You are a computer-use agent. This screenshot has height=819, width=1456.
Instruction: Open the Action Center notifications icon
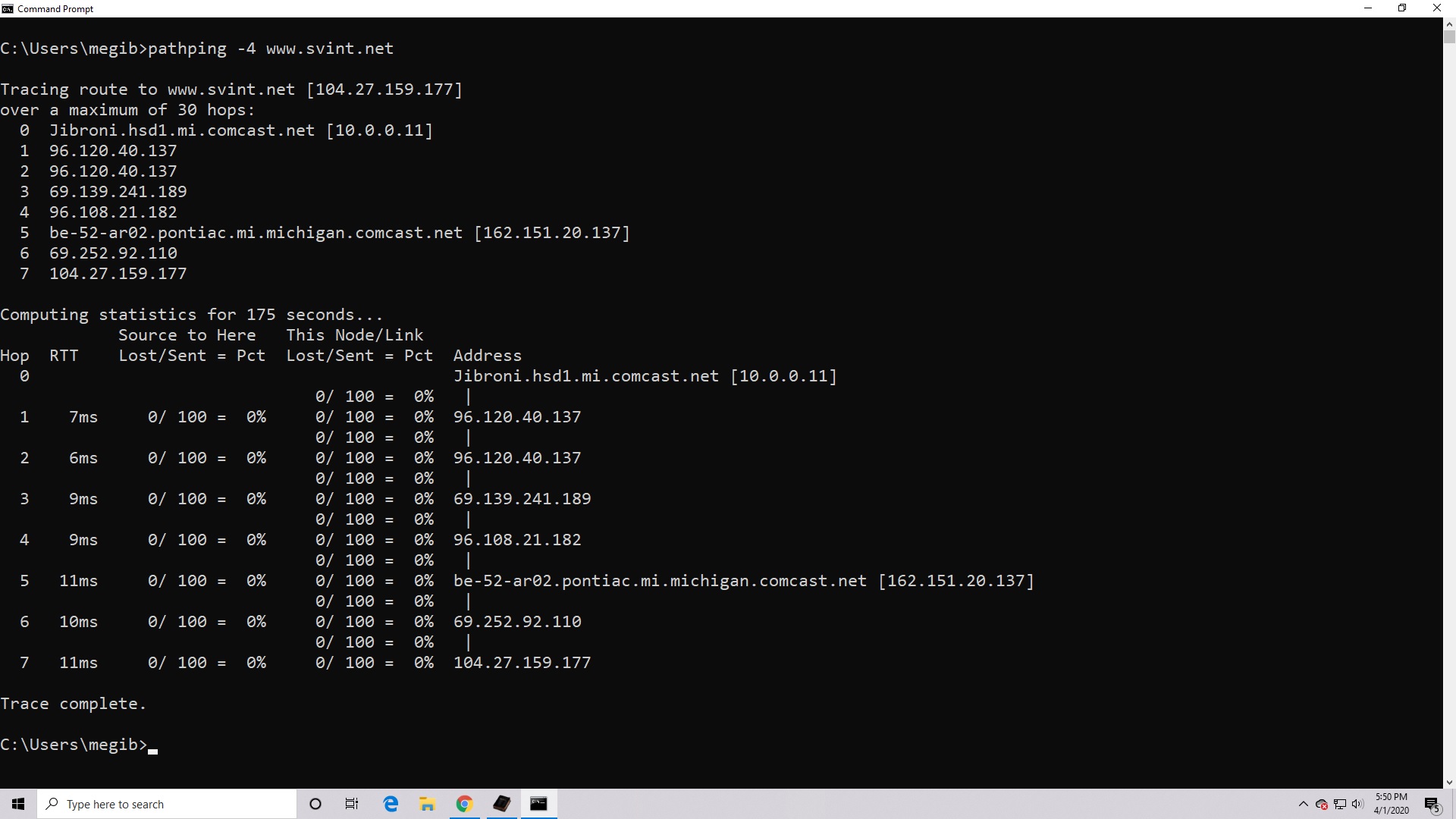click(1432, 805)
